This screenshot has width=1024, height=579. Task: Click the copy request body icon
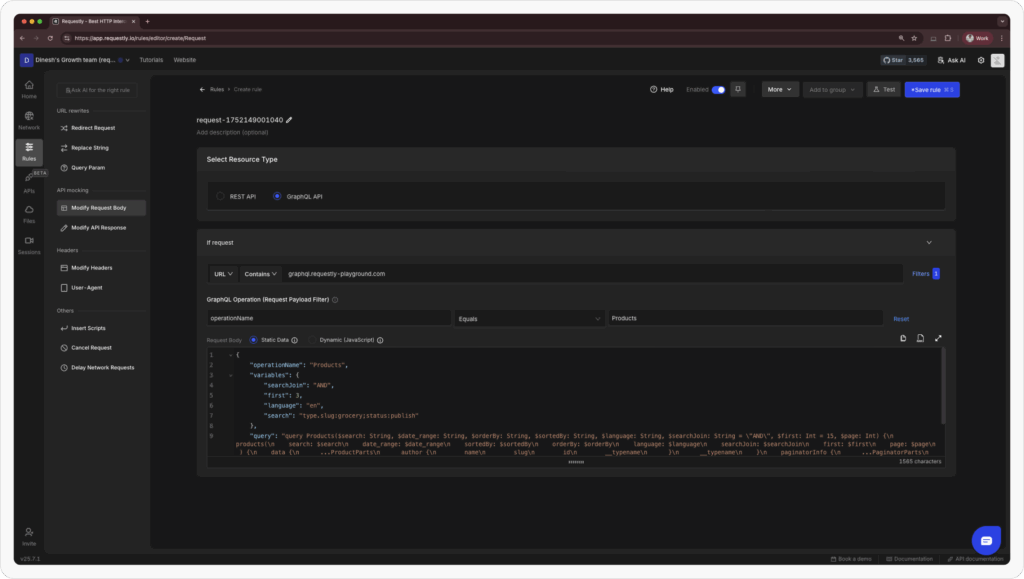(903, 338)
